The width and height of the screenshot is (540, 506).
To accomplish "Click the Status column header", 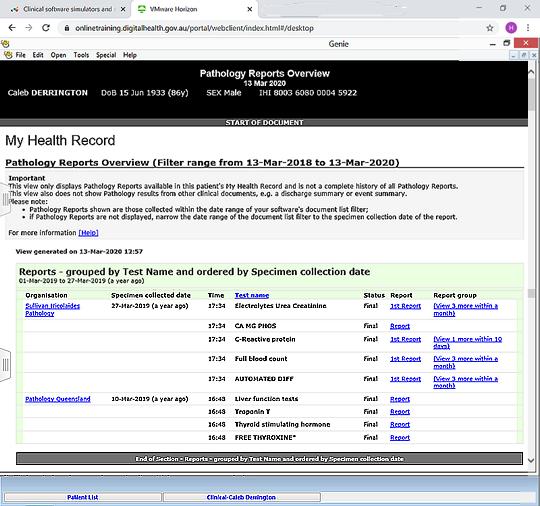I will coord(374,295).
